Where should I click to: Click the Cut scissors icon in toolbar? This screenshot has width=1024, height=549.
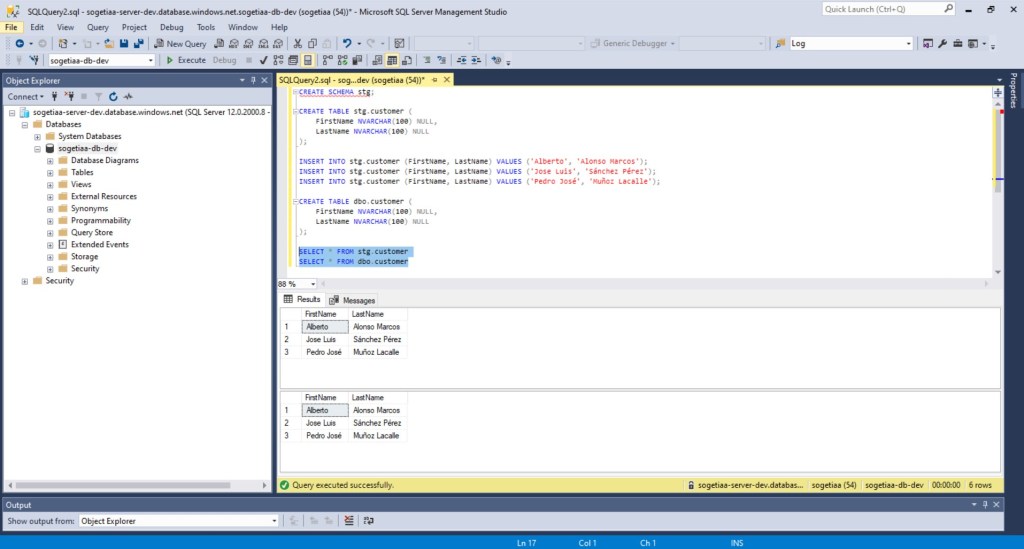pos(298,44)
